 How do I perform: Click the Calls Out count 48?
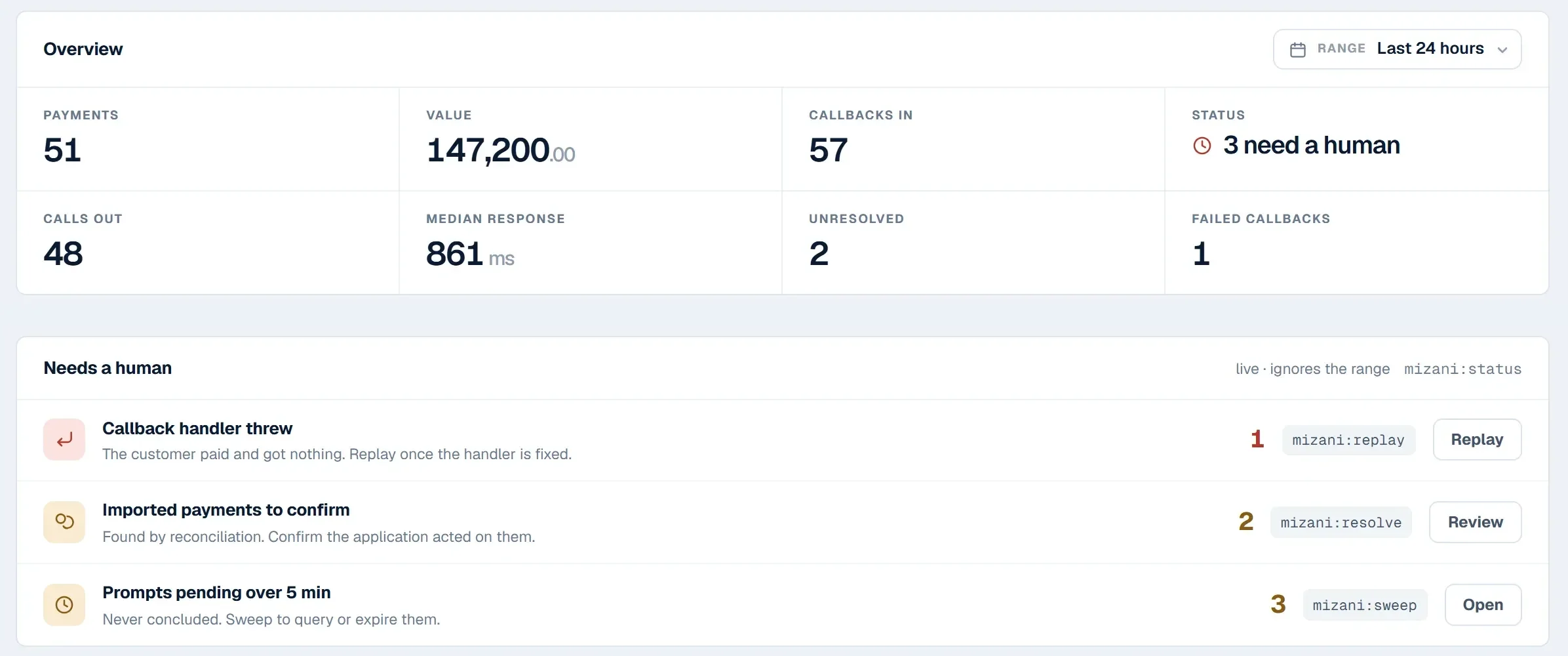tap(64, 254)
